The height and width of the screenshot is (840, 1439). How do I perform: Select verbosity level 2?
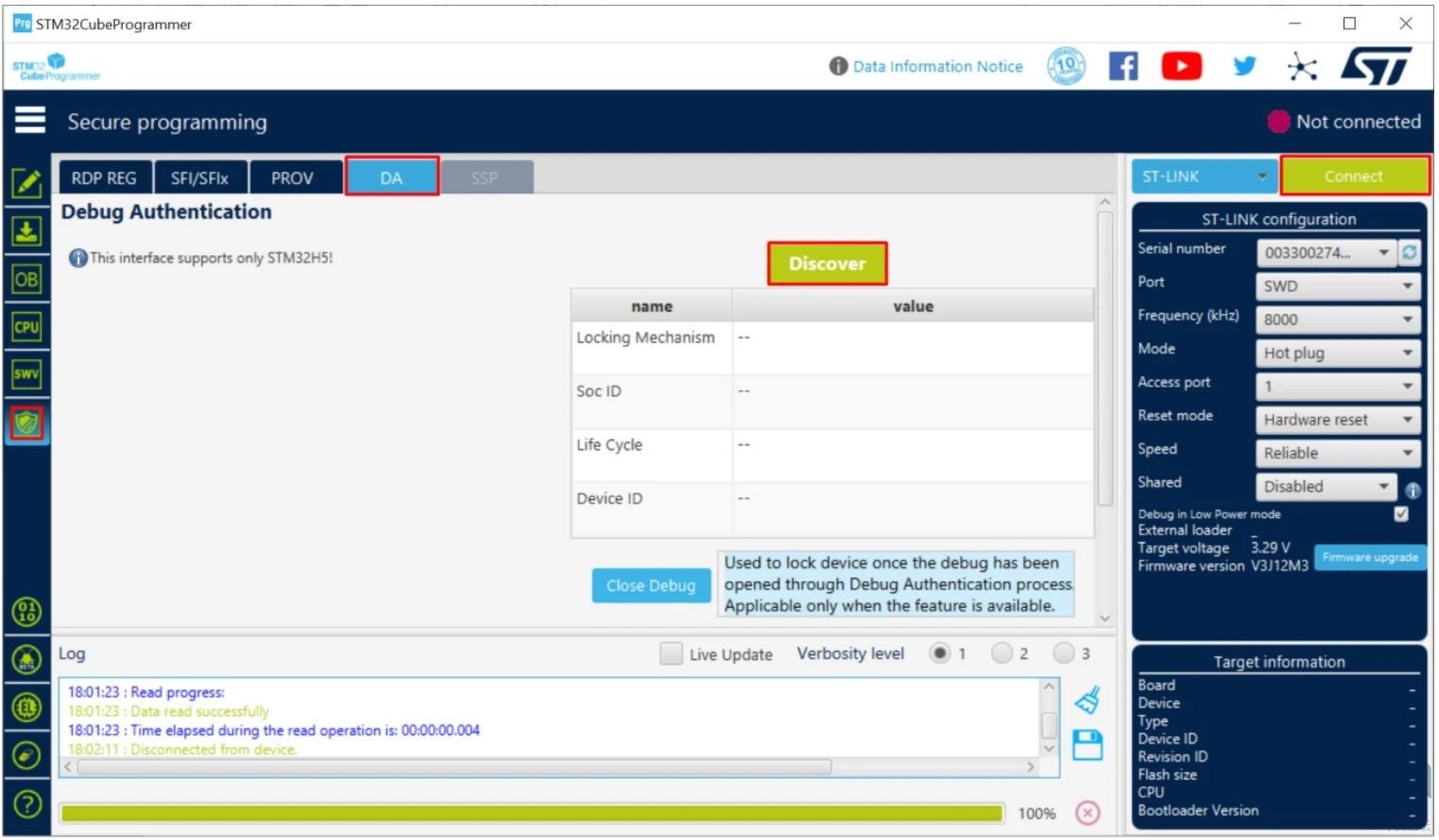point(1002,653)
